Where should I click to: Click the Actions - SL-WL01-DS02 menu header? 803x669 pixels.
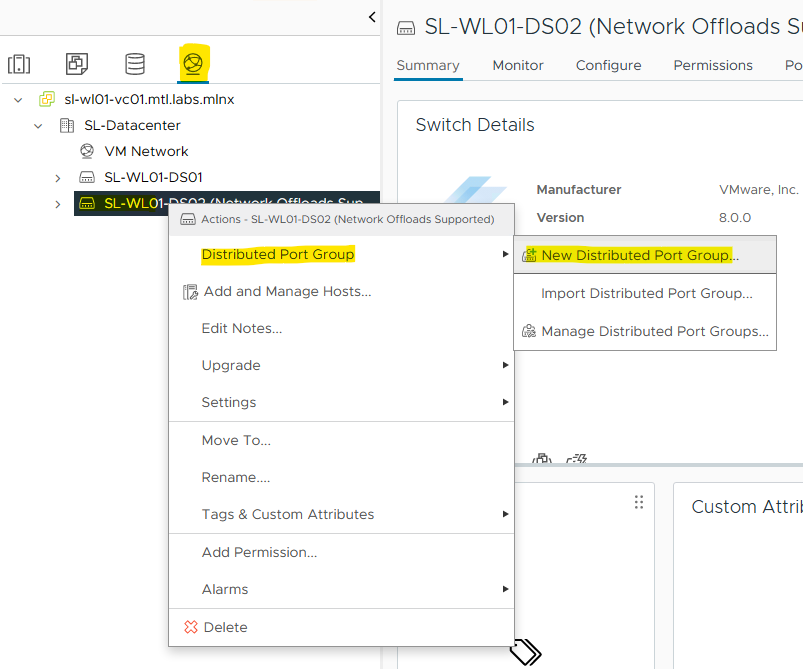[x=341, y=219]
